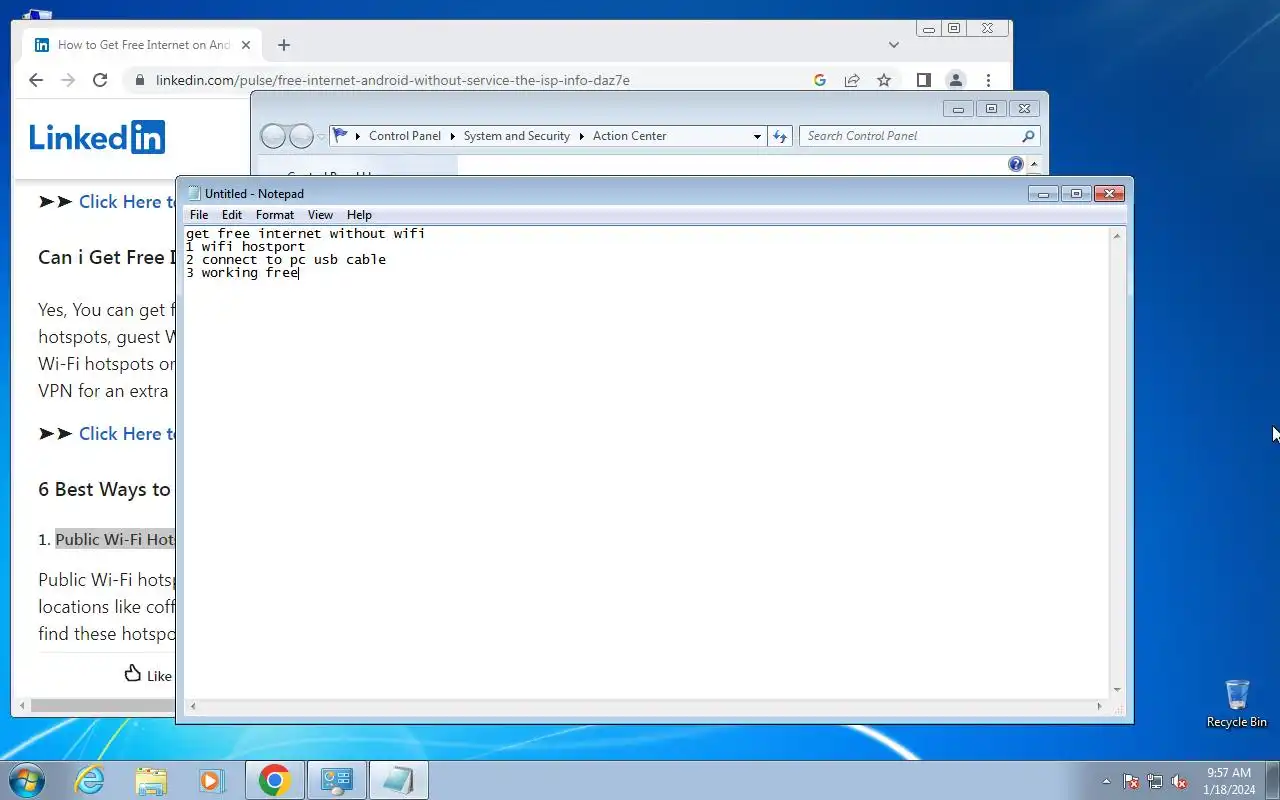
Task: Open first "Click Here" link on LinkedIn
Action: point(127,201)
